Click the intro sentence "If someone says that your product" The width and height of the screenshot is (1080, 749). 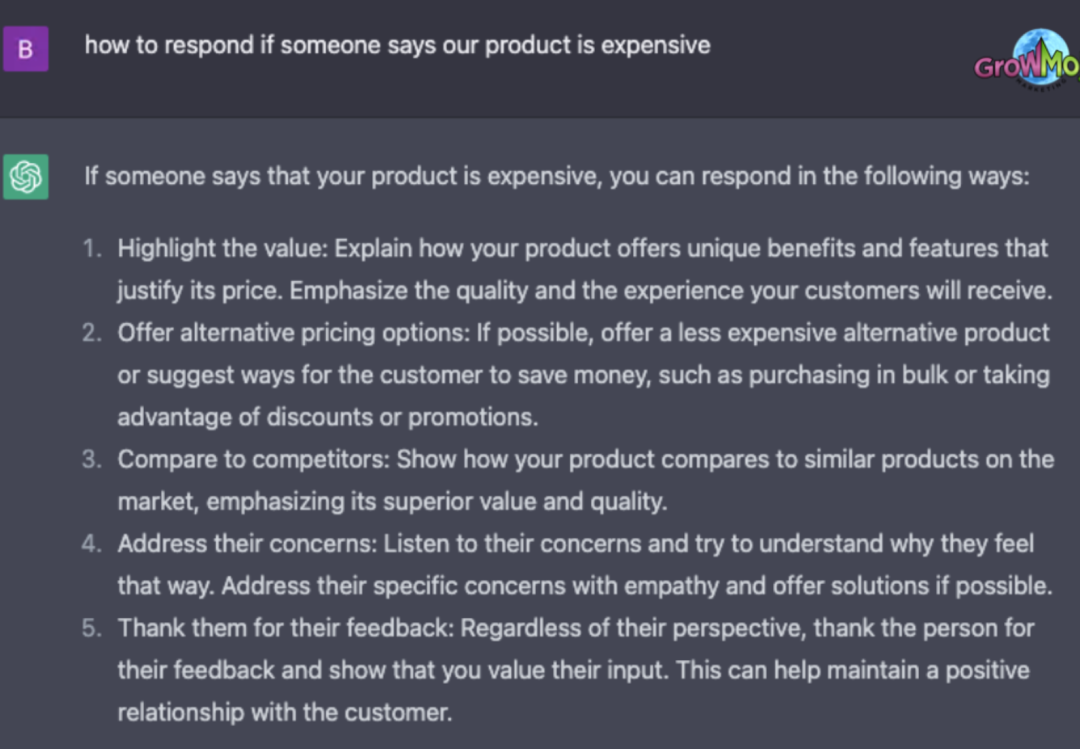[x=556, y=176]
